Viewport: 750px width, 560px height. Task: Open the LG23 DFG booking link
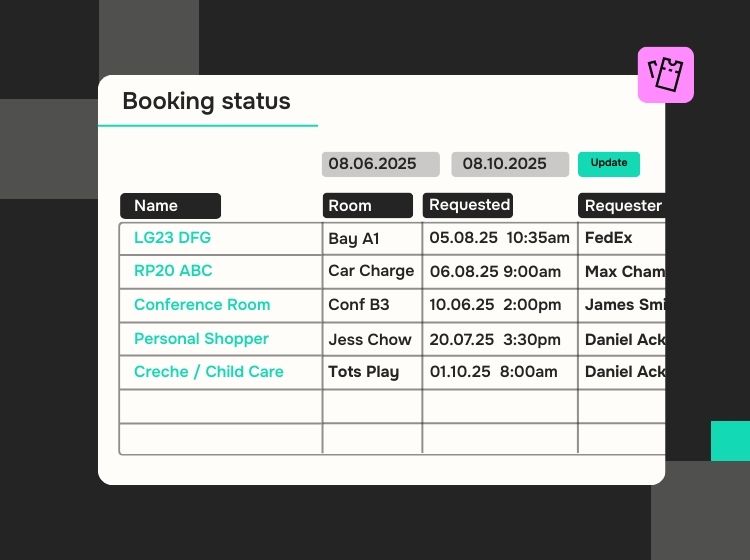[172, 238]
